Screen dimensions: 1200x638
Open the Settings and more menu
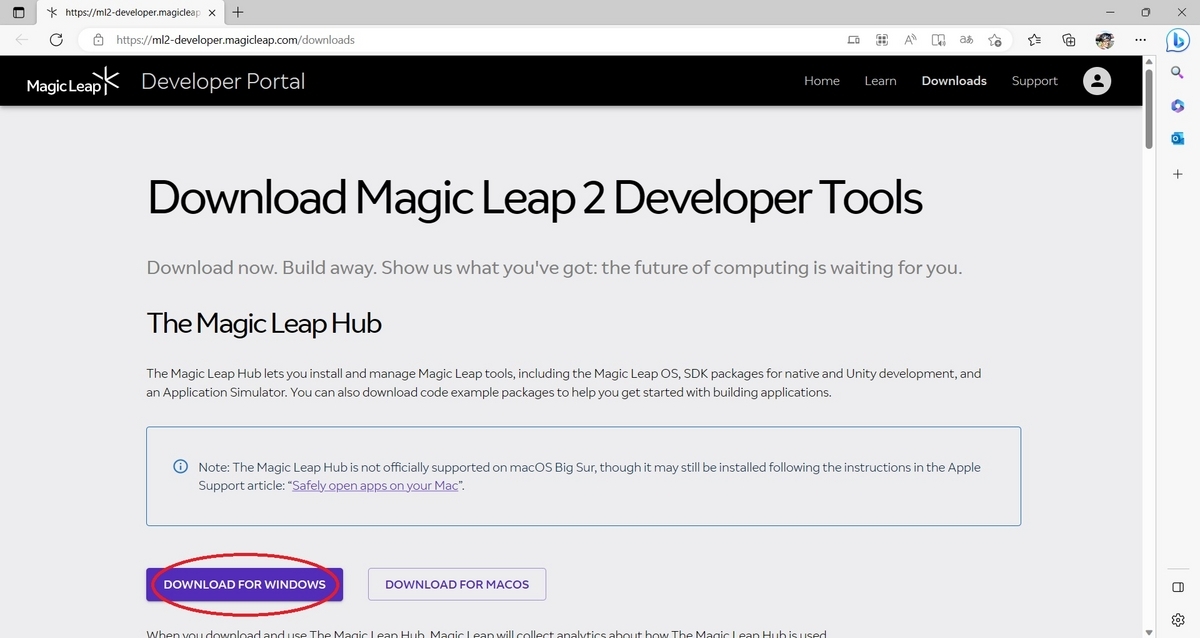[x=1140, y=40]
